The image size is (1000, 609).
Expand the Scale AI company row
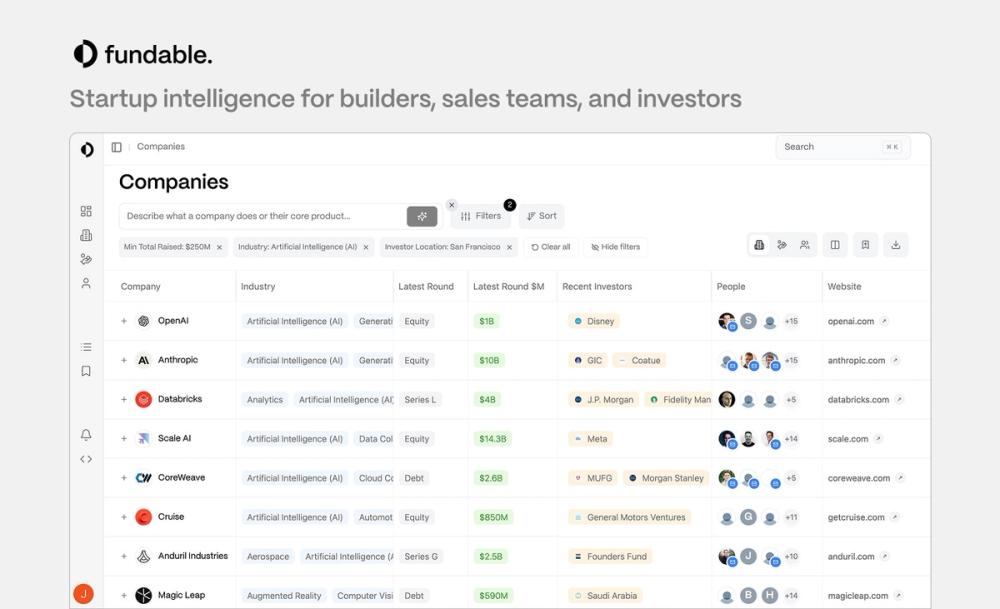pyautogui.click(x=123, y=438)
